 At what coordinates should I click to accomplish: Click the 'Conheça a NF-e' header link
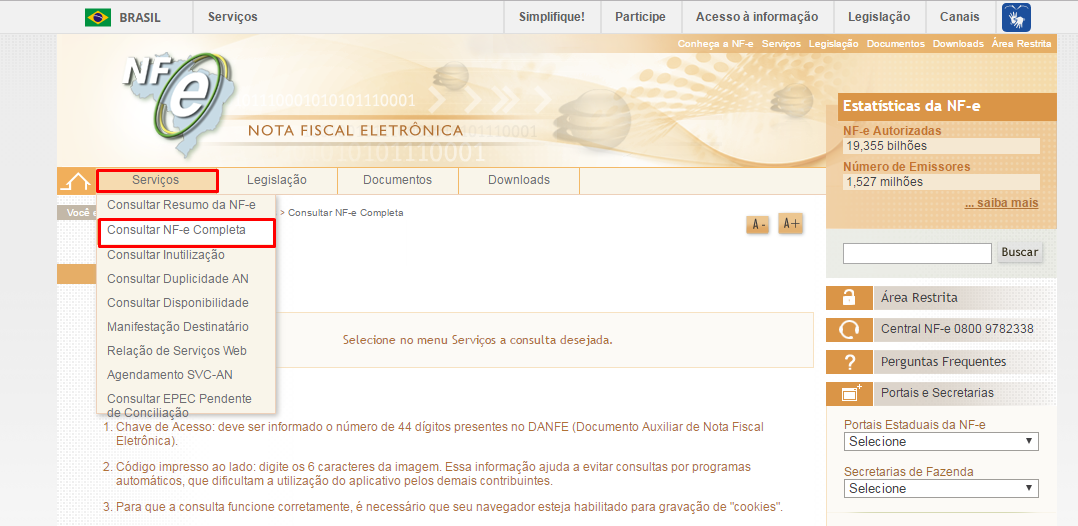[715, 43]
